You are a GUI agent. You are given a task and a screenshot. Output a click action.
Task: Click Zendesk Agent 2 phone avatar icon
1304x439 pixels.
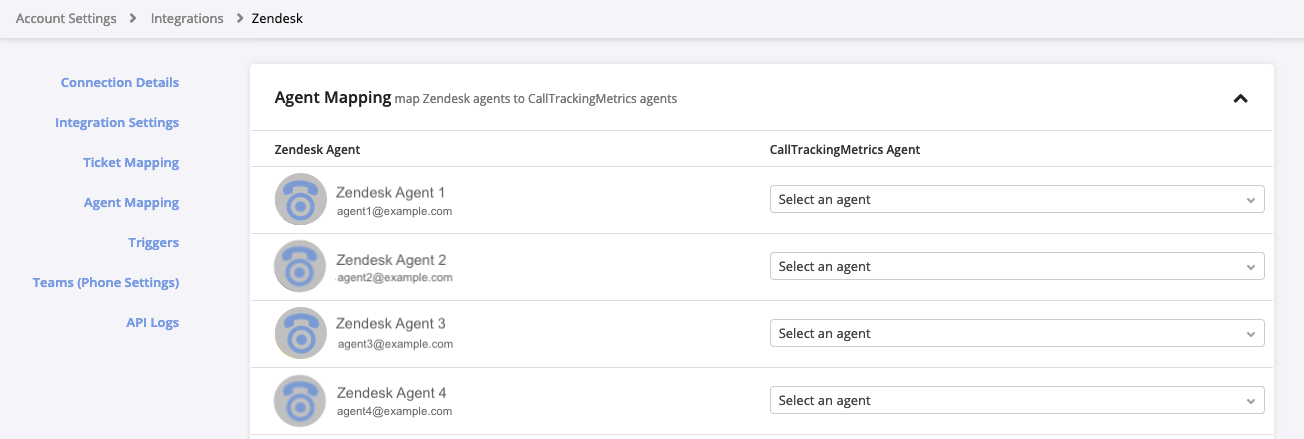[300, 267]
